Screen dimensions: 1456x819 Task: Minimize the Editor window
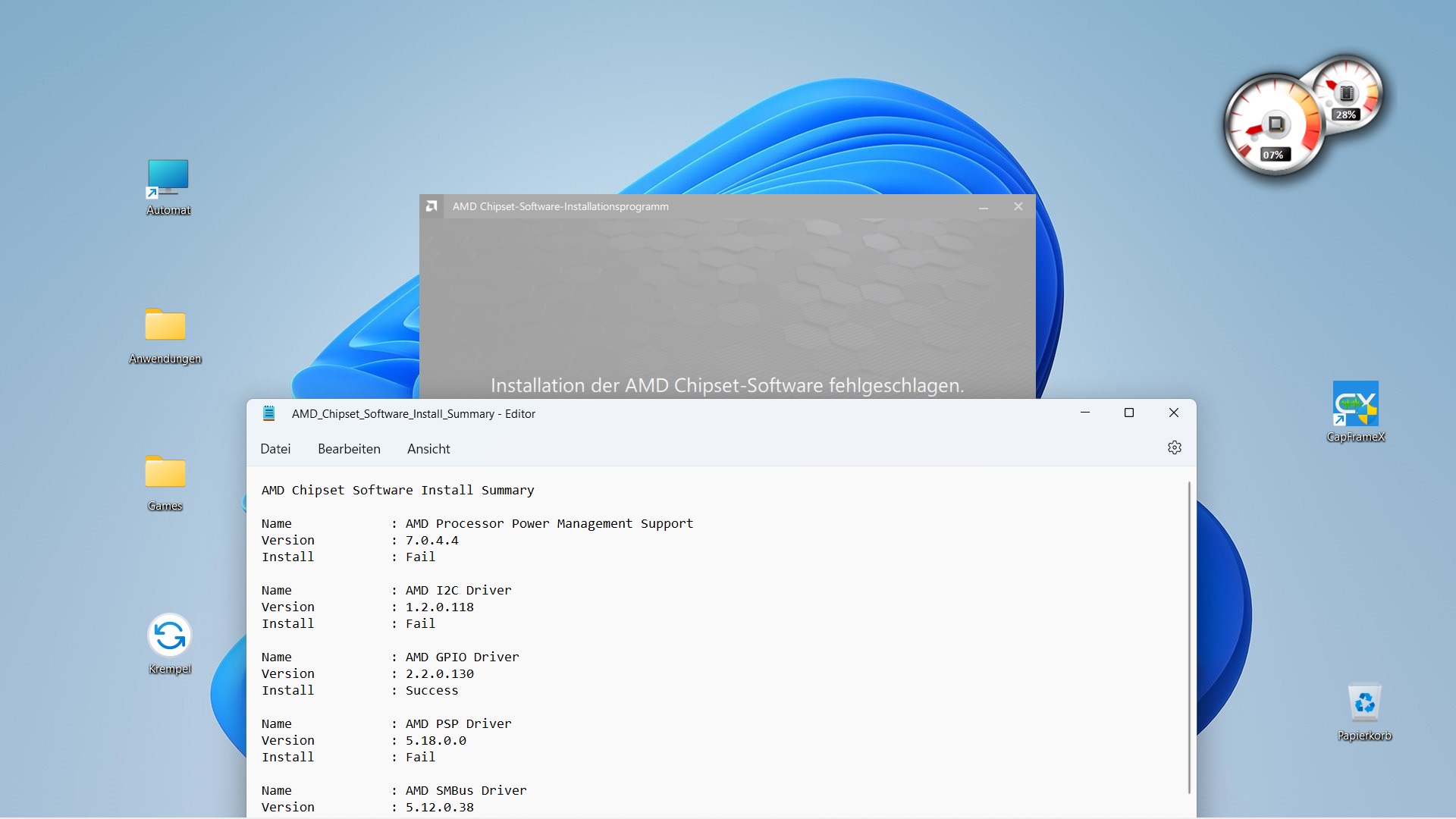(x=1085, y=413)
